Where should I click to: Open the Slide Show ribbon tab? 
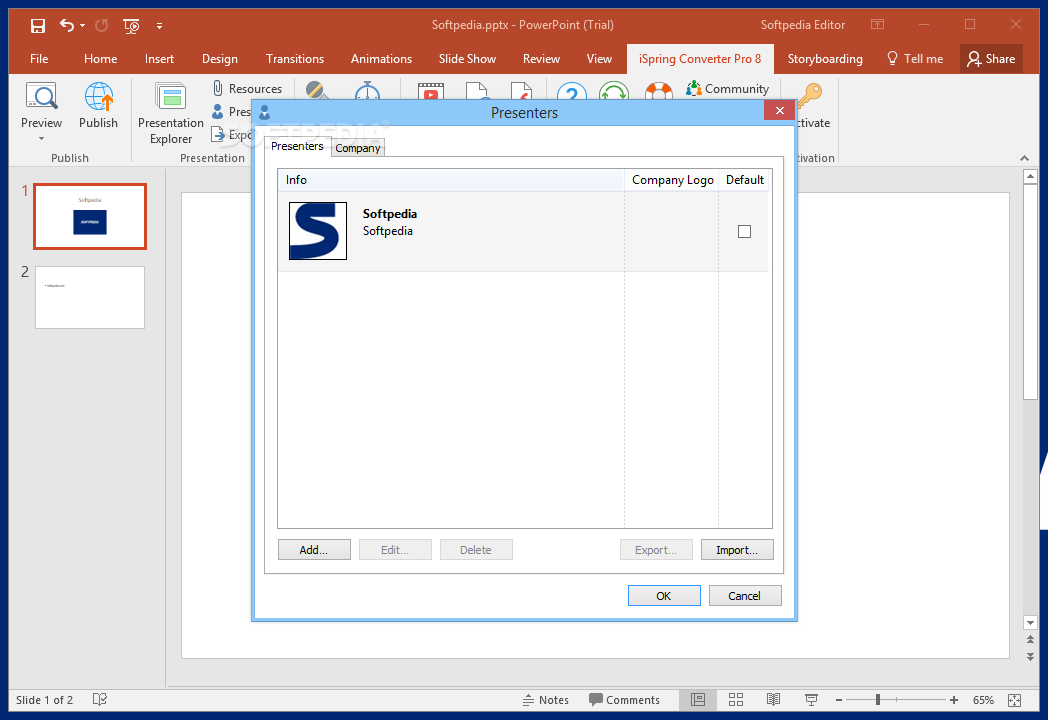[467, 59]
